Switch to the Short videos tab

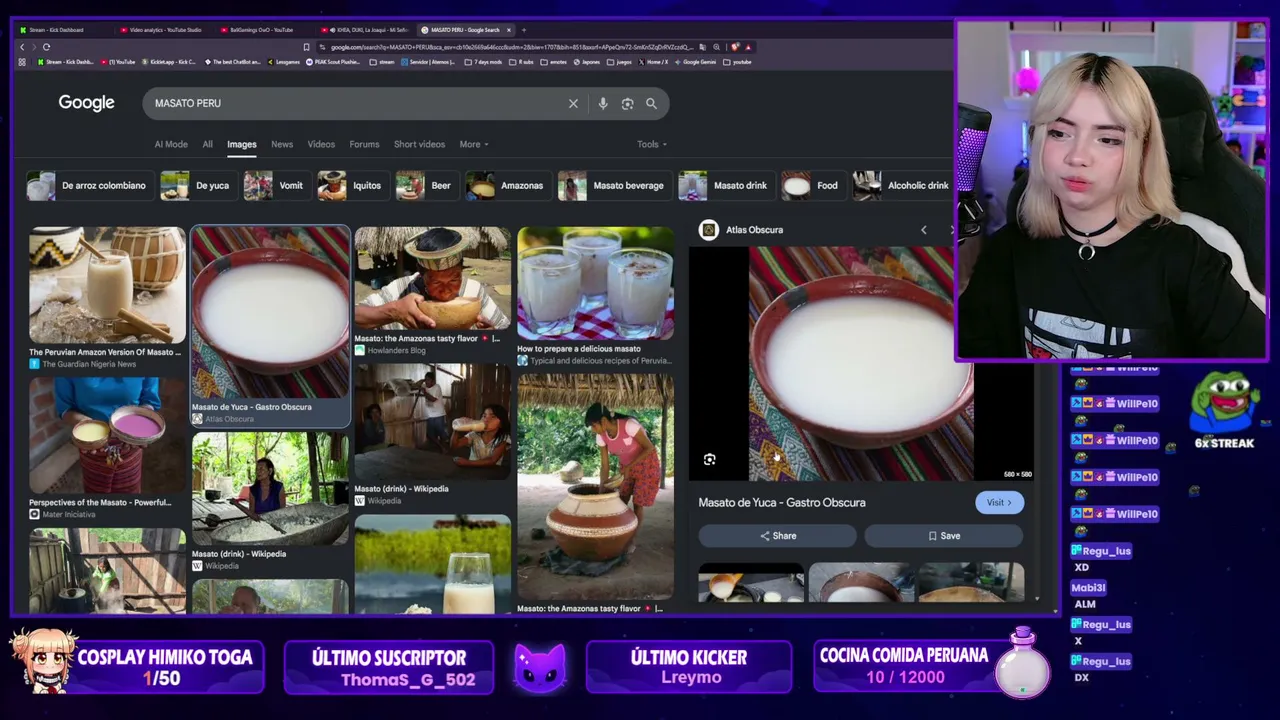[419, 144]
